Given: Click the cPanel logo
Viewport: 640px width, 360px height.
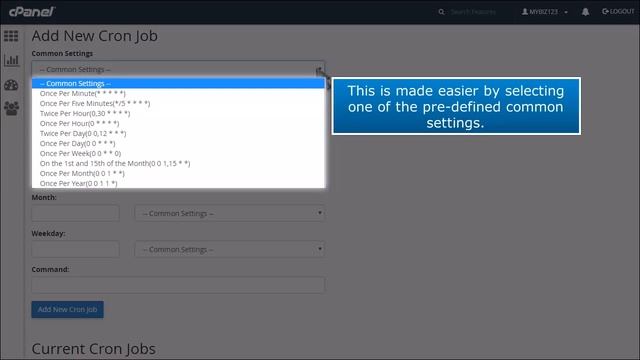Looking at the screenshot, I should point(32,12).
